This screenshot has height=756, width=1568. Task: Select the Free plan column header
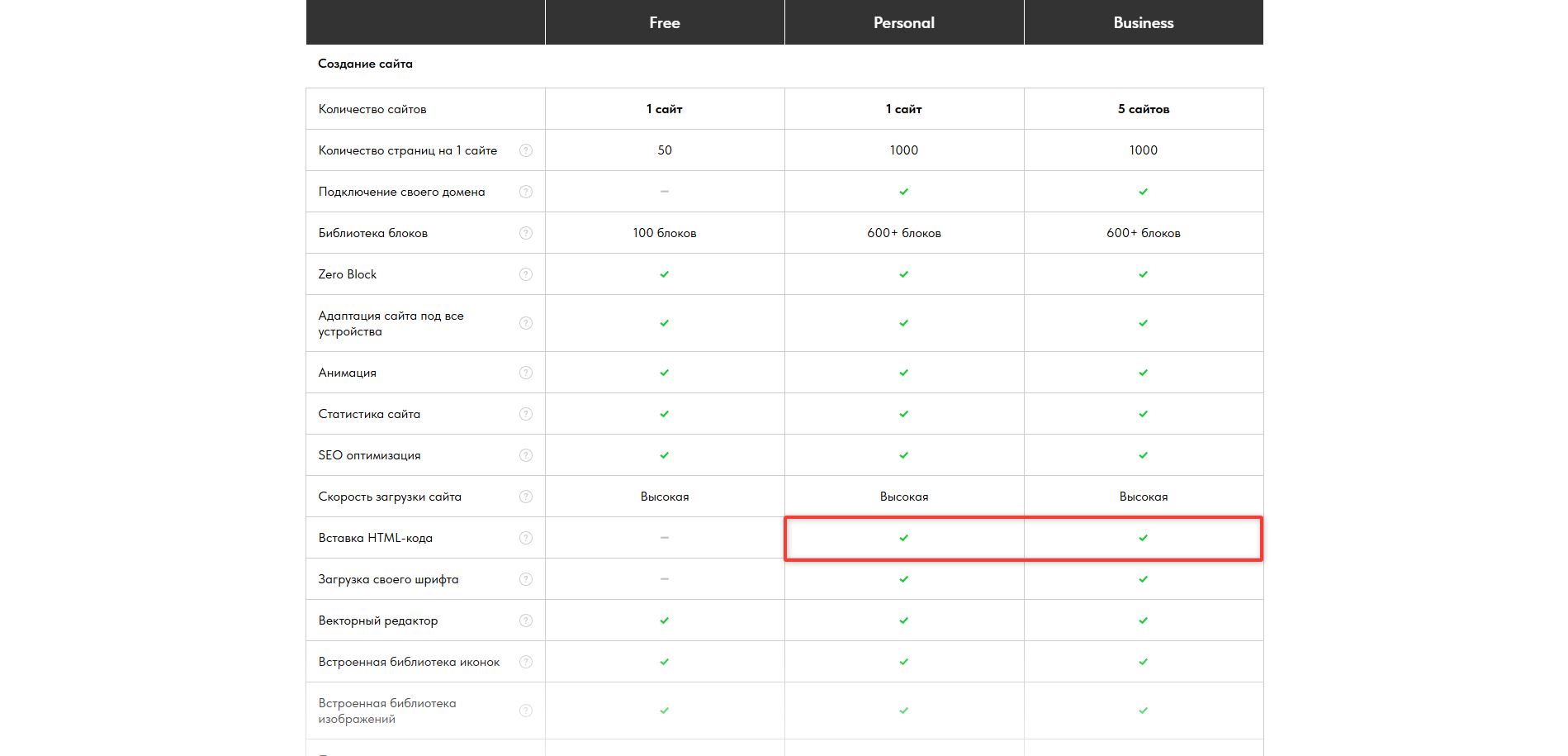pyautogui.click(x=665, y=23)
